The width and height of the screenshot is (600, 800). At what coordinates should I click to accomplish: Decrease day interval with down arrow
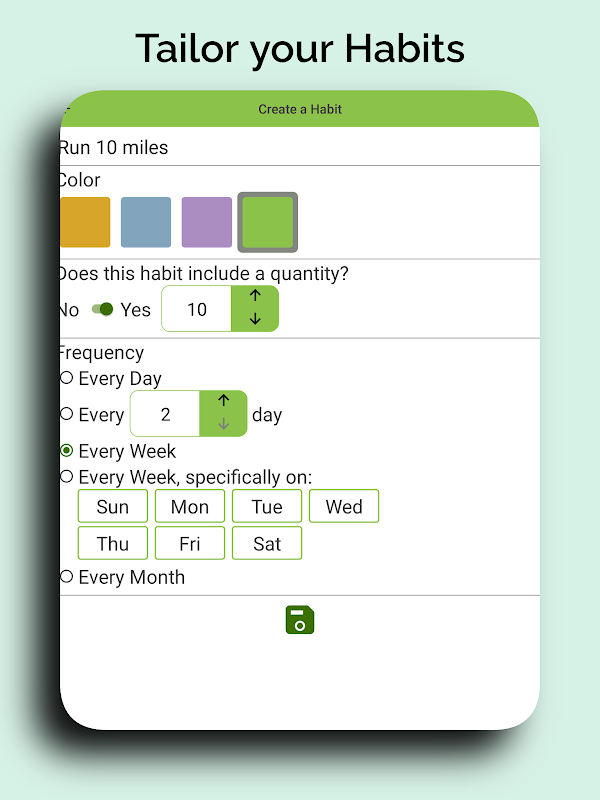pyautogui.click(x=223, y=425)
